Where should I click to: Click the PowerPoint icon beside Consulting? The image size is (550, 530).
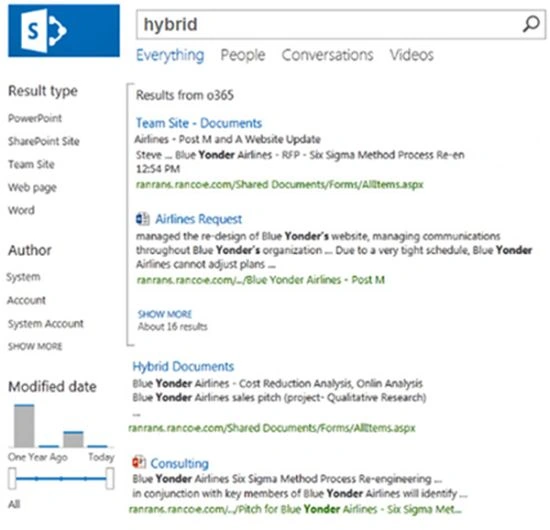pos(139,462)
